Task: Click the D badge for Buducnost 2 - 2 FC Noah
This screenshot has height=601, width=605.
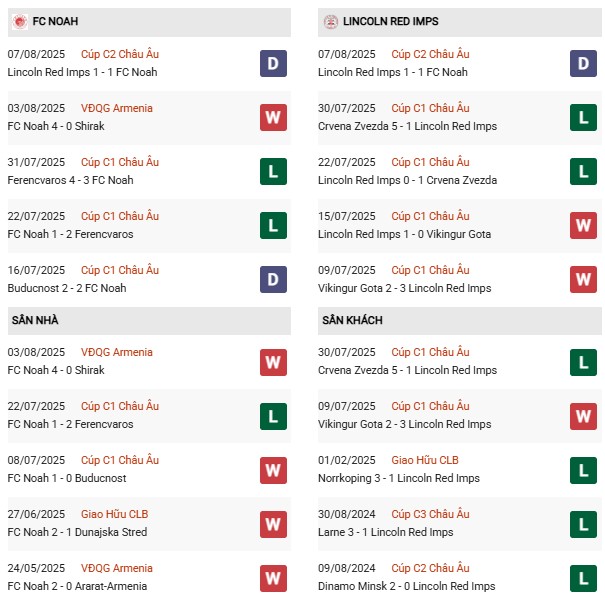Action: pos(273,280)
